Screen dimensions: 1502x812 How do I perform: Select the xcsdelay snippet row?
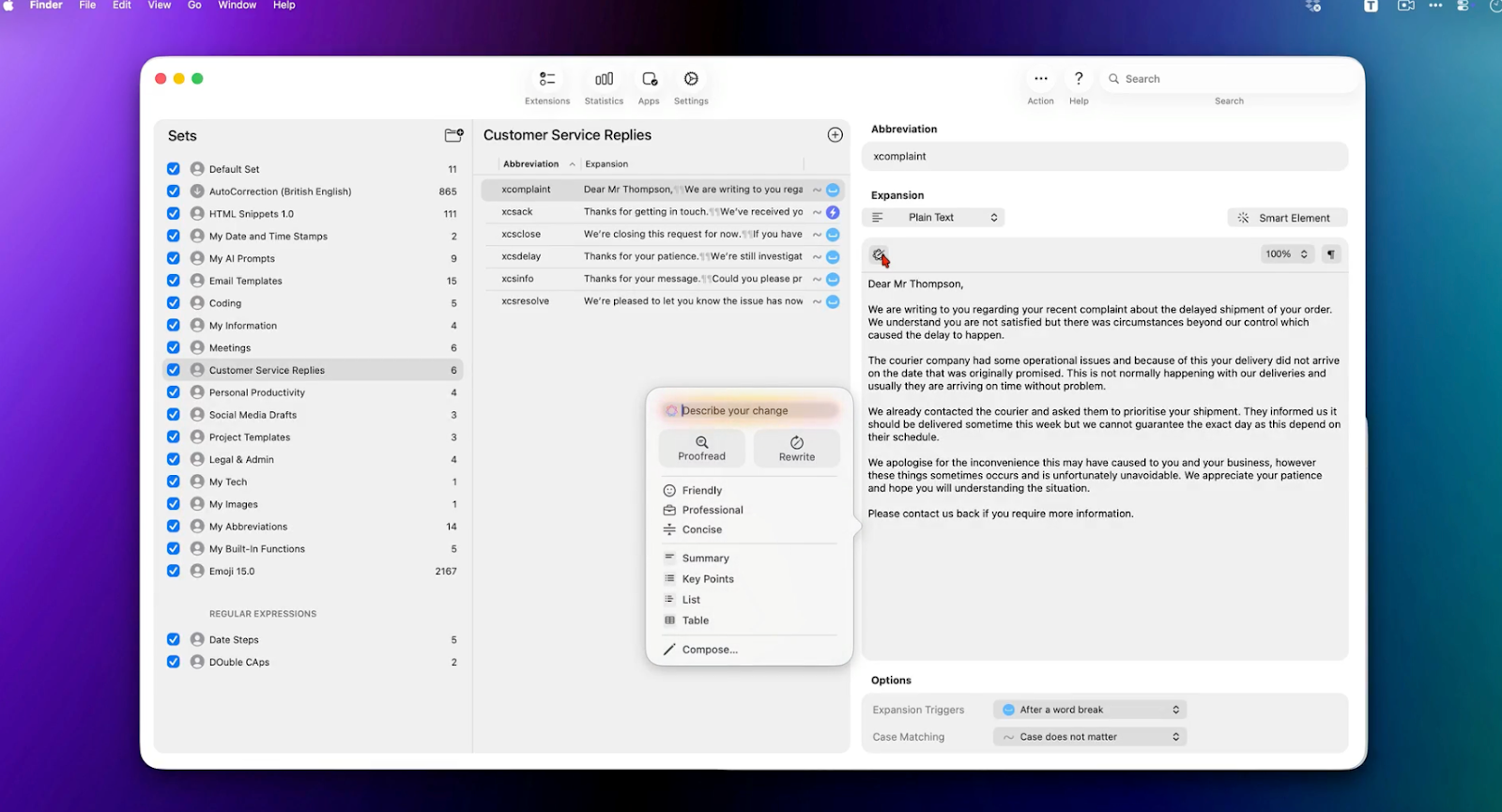click(663, 257)
